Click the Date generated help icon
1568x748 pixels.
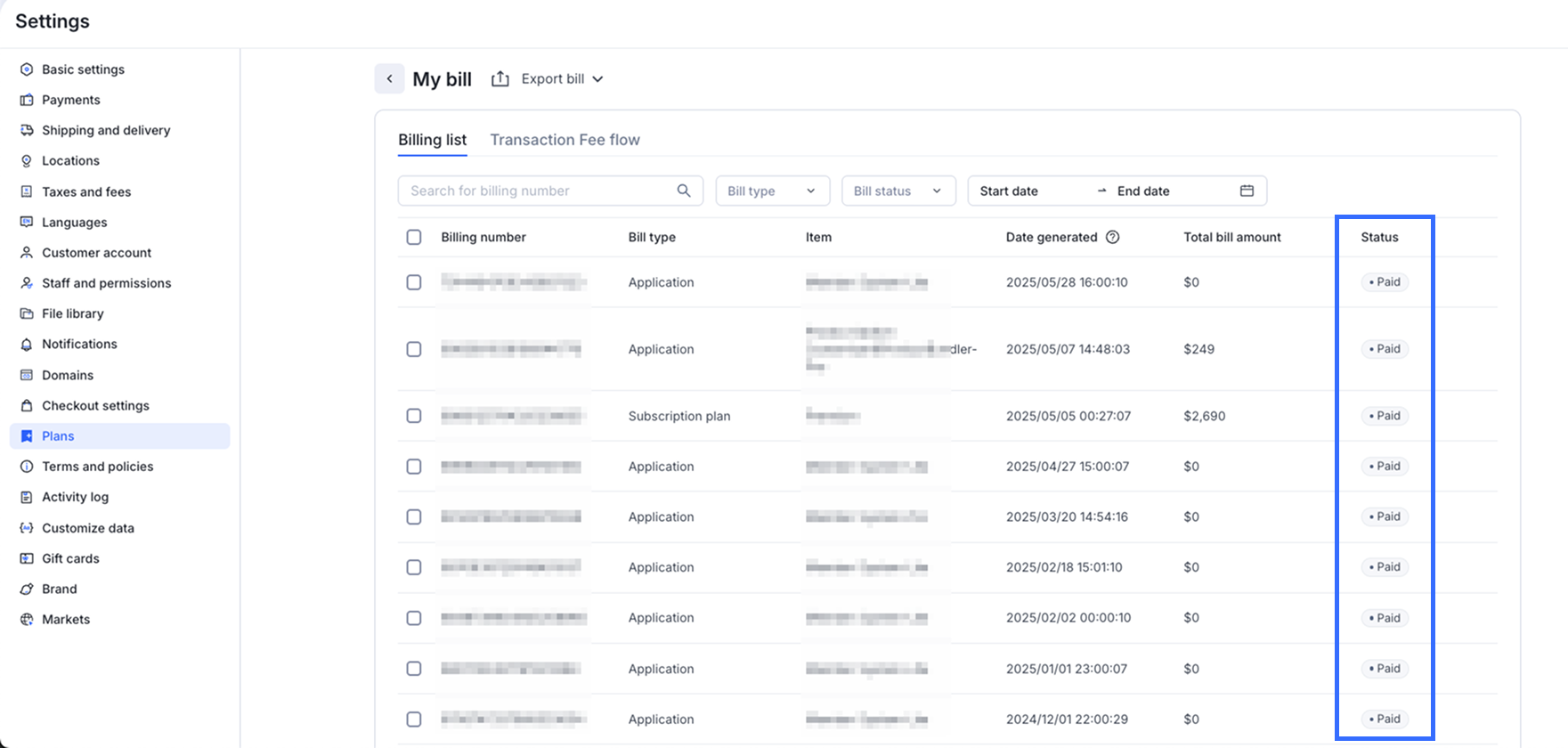[x=1113, y=237]
